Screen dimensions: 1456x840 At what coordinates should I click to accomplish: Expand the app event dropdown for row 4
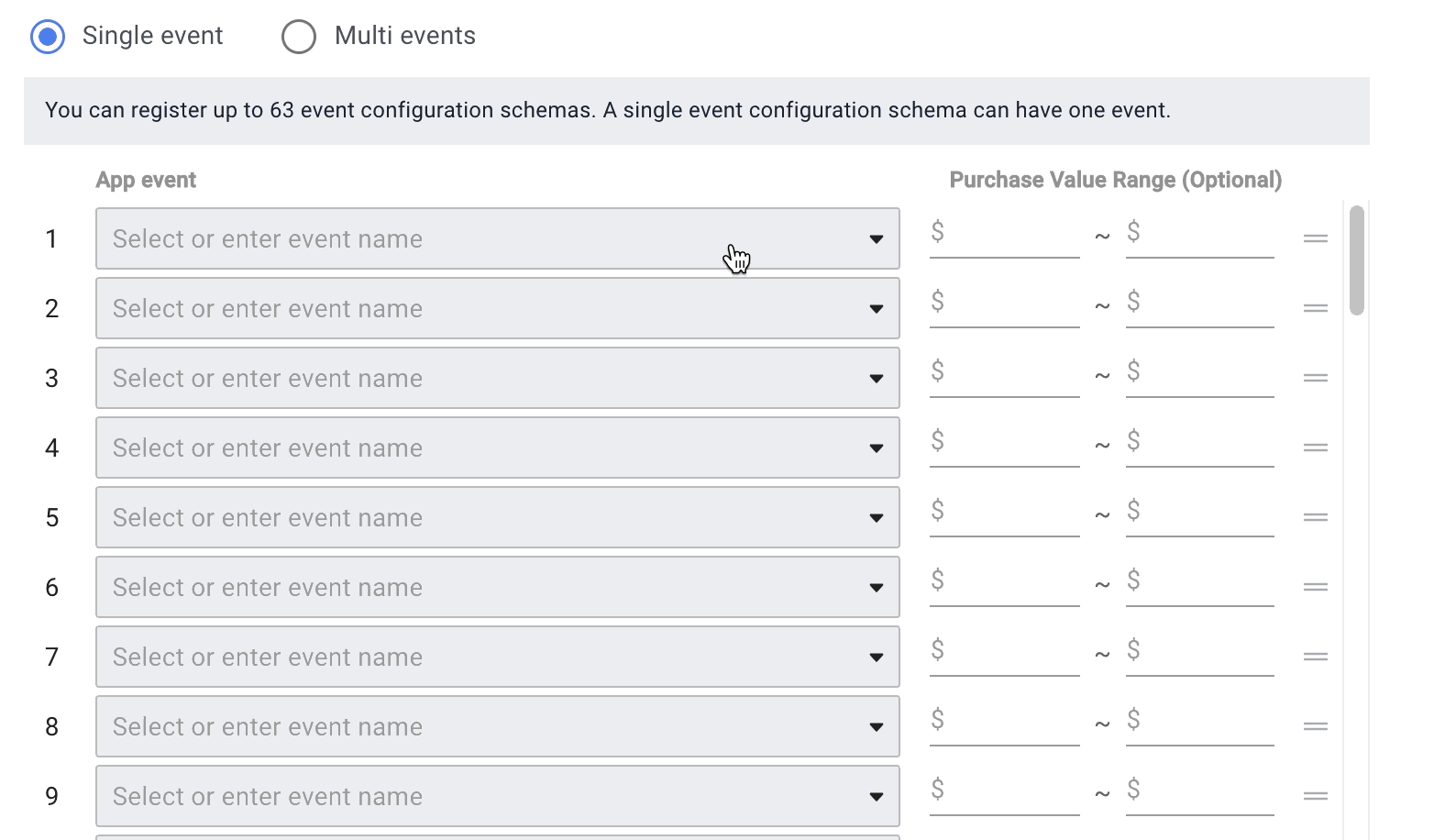[x=876, y=448]
